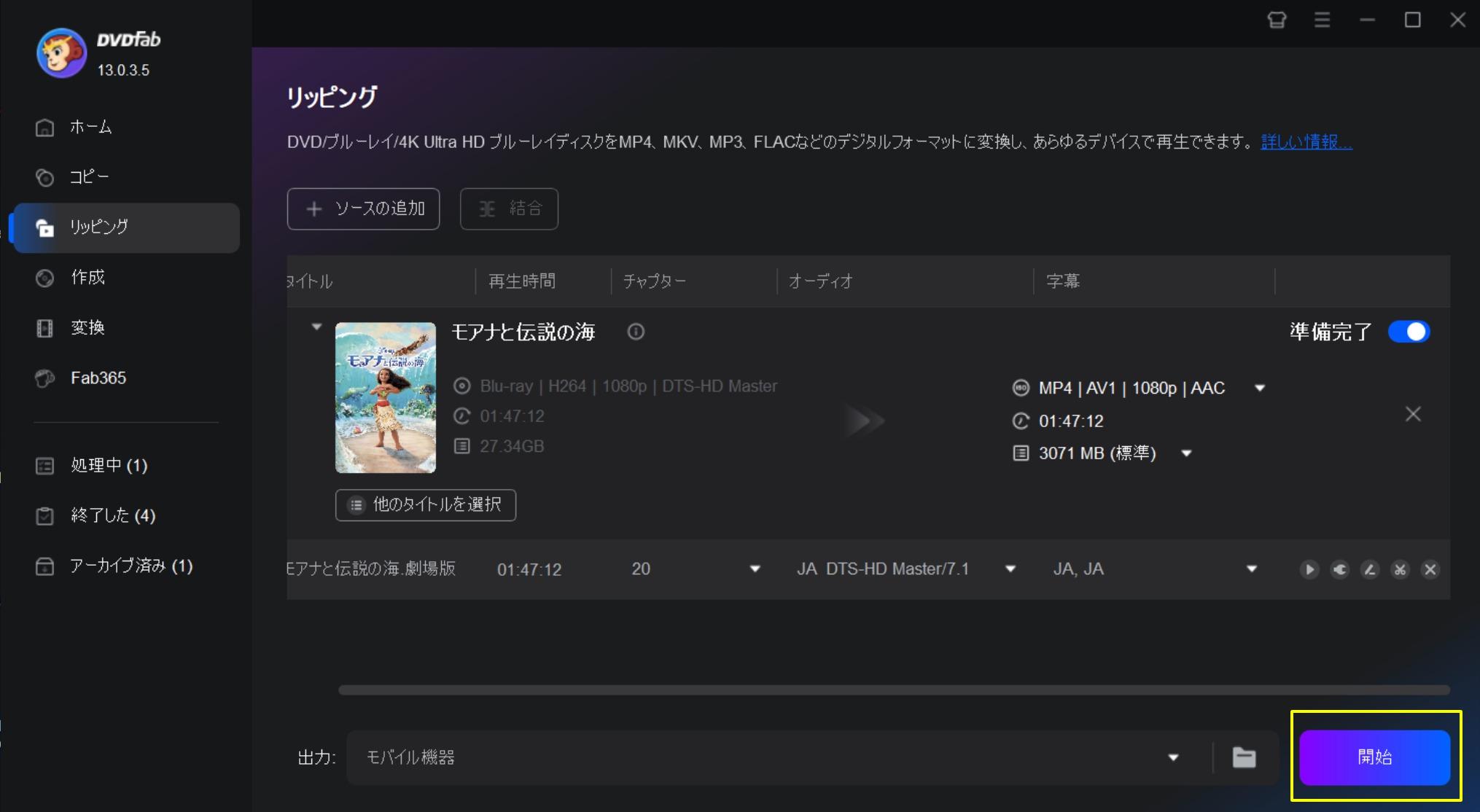
Task: Click source info Blu-ray | H264 | 1080p text
Action: point(628,386)
